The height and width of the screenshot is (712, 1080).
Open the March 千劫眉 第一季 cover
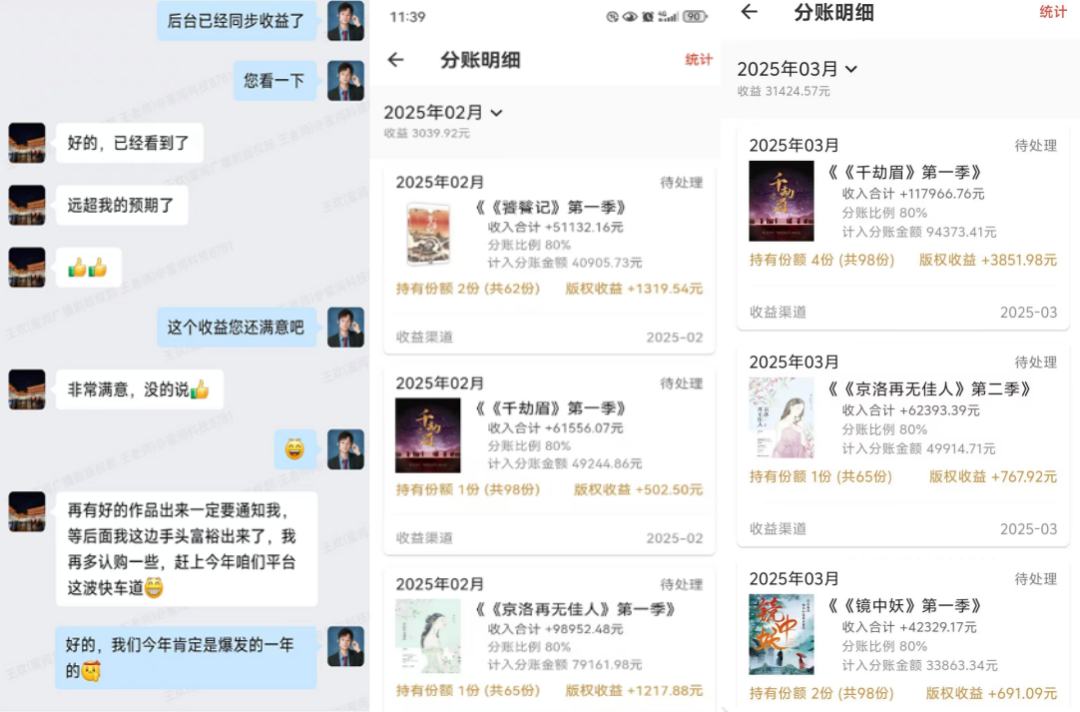(781, 201)
